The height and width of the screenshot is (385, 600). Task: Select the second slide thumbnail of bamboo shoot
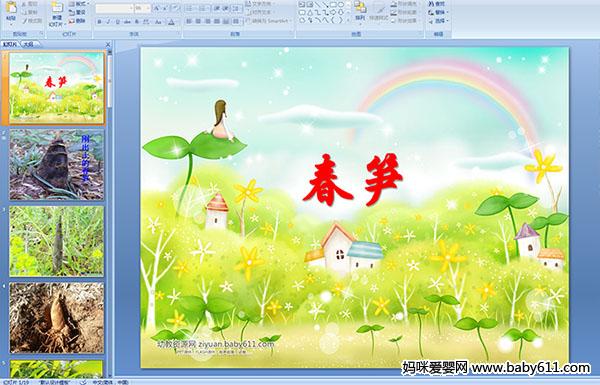57,165
